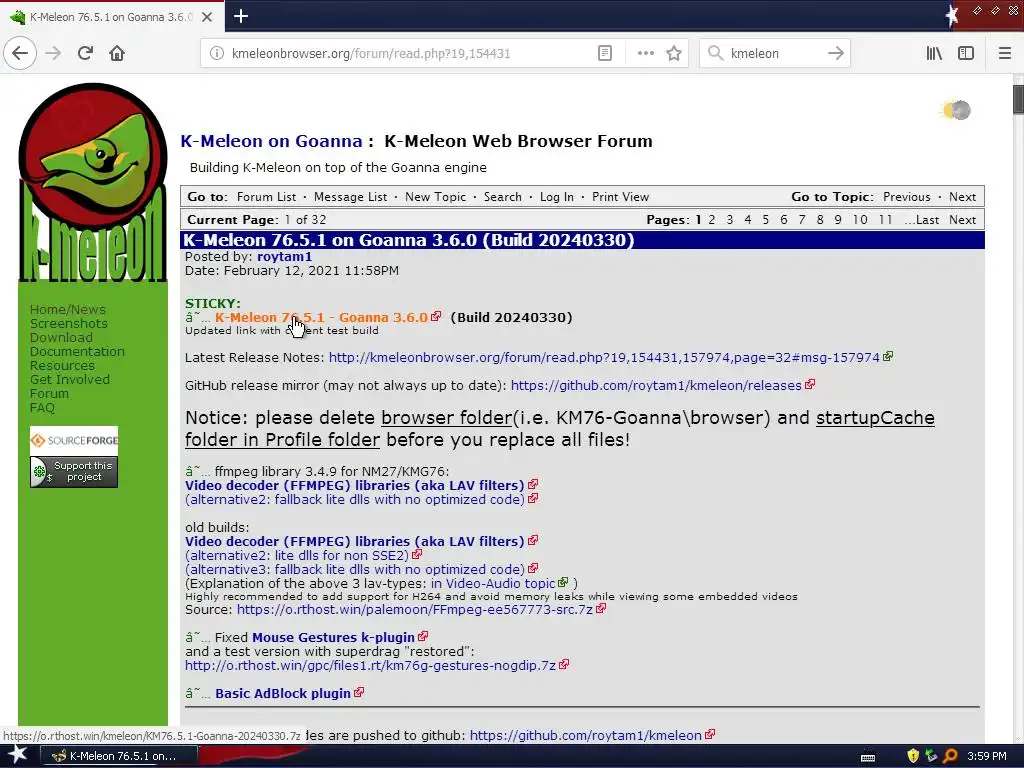Toggle the light/dark theme switch
Screen dimensions: 1024x768
click(x=956, y=110)
